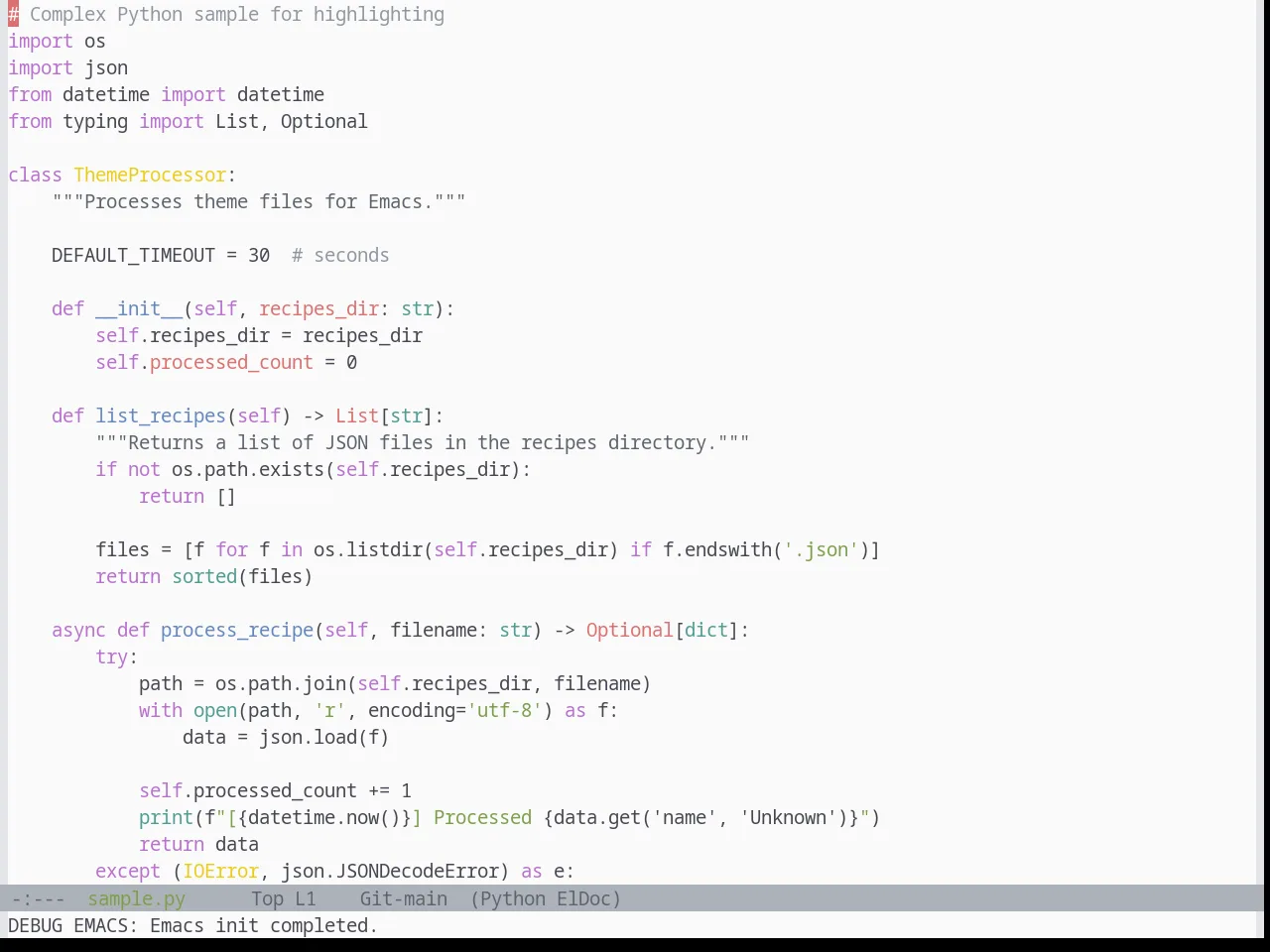Click 'sorted' builtin in return statement
Screen dimensions: 1270x952
coord(204,577)
